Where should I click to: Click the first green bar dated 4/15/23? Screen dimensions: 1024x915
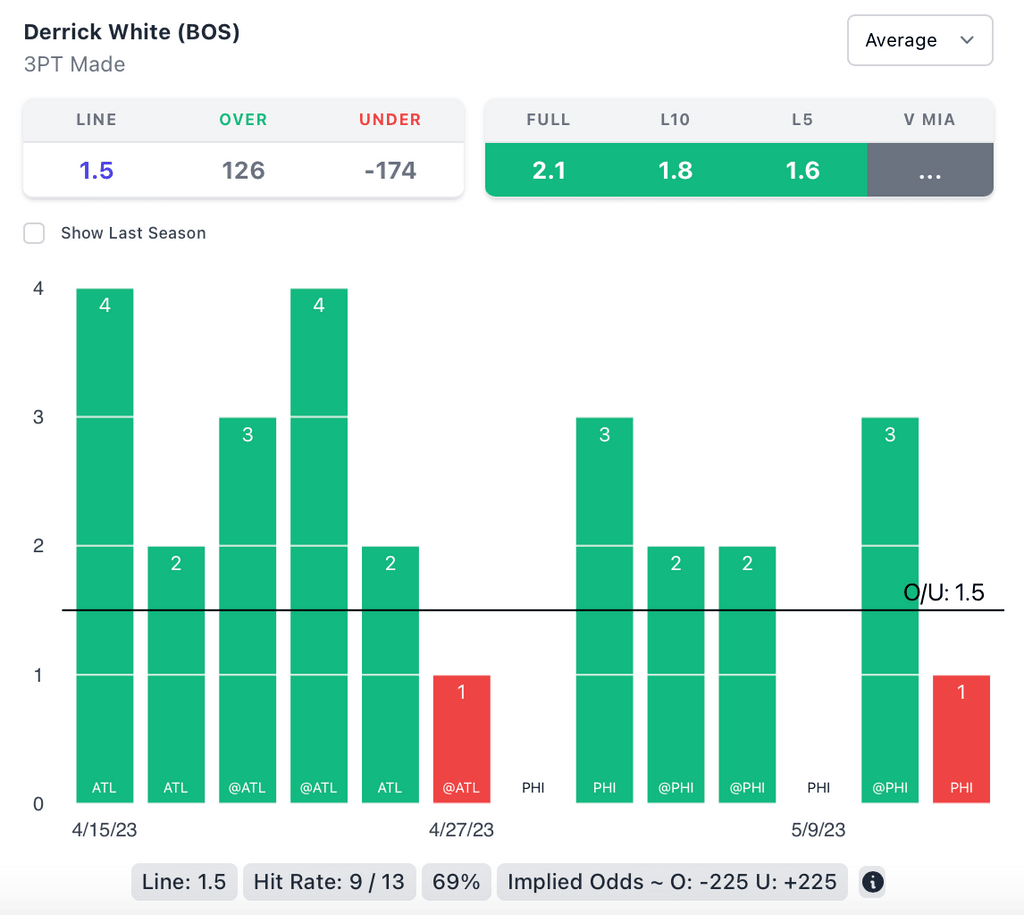point(104,545)
